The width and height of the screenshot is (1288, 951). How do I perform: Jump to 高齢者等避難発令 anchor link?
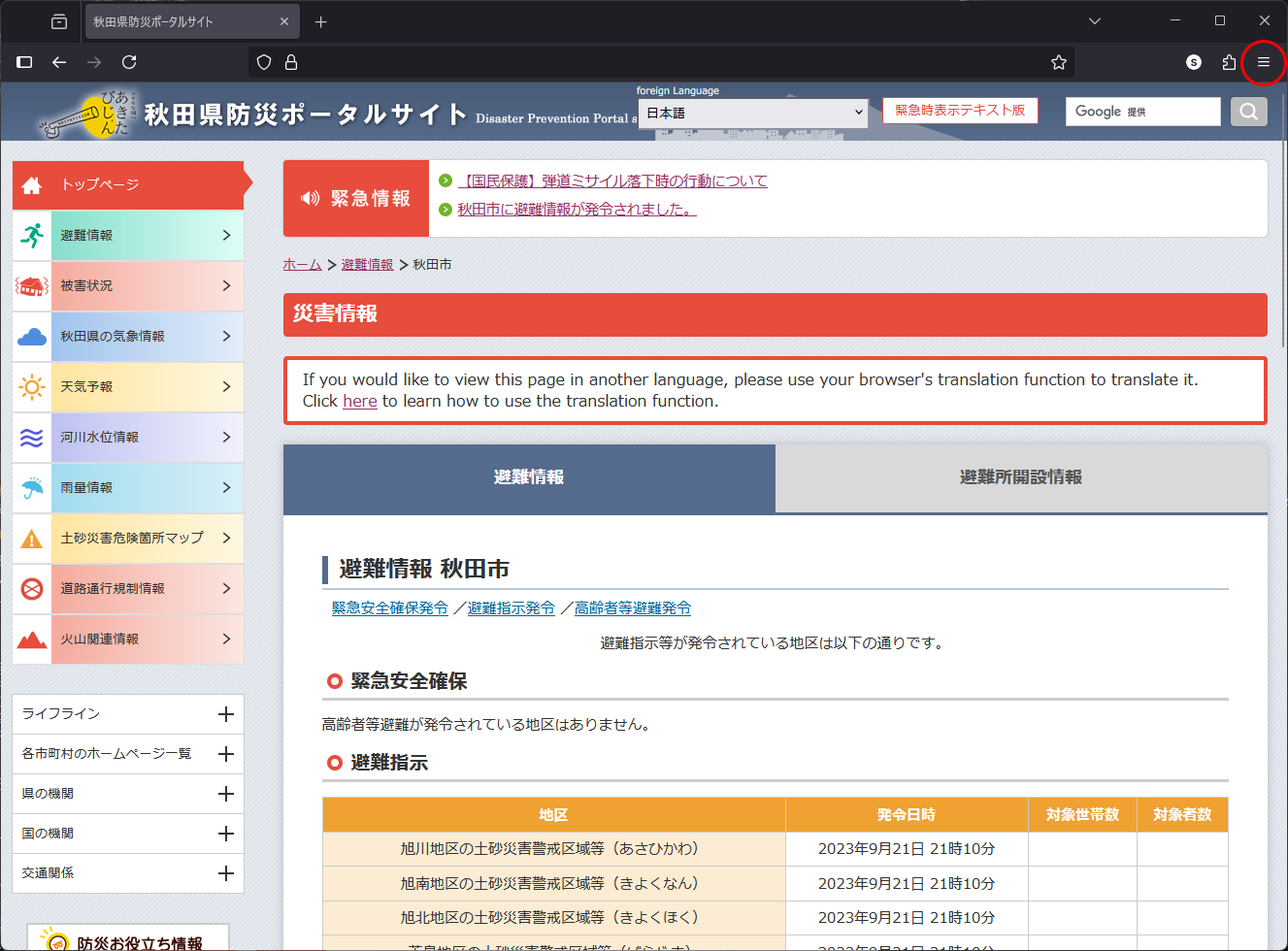[x=632, y=608]
